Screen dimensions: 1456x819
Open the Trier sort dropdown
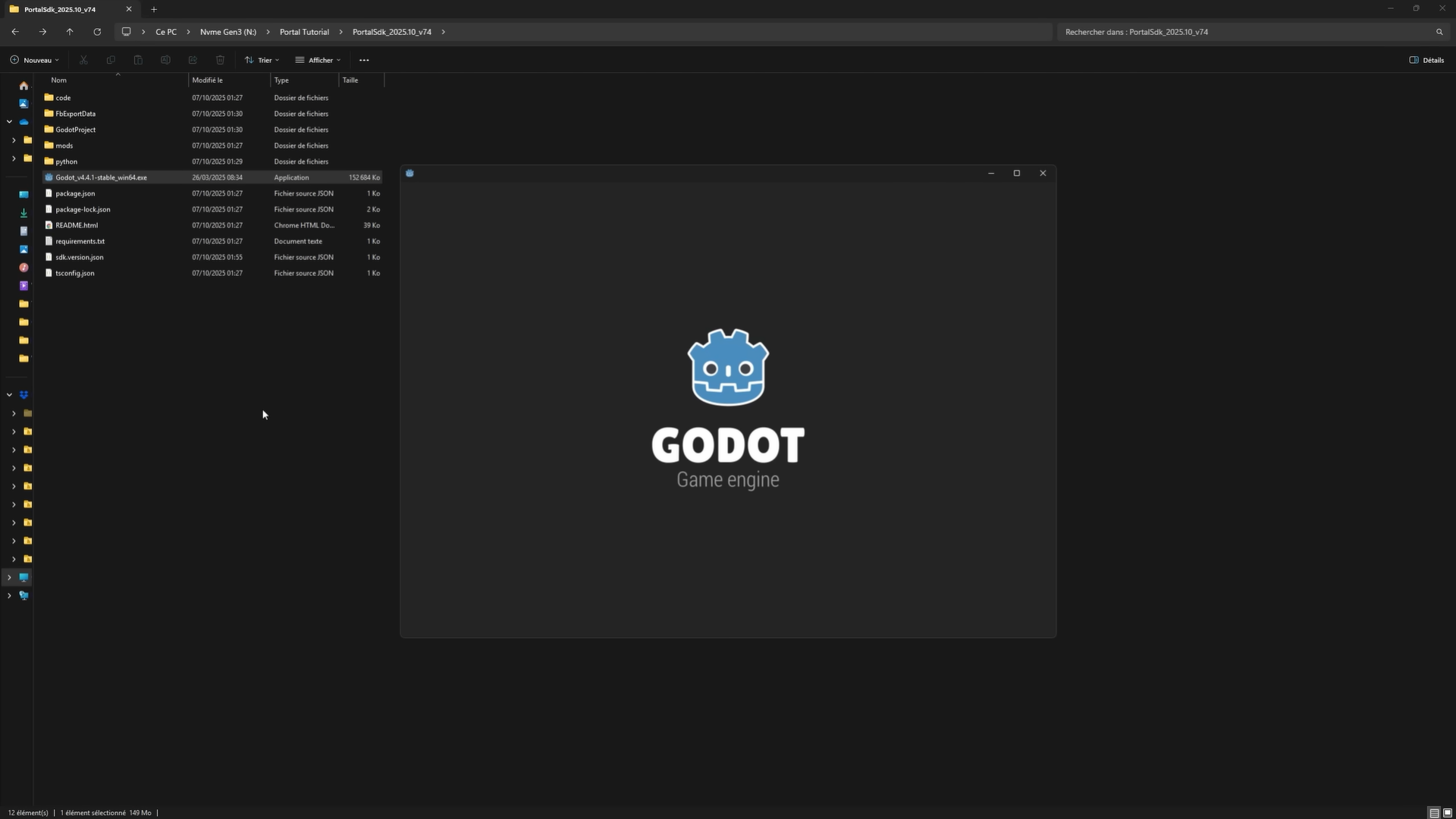pos(262,60)
